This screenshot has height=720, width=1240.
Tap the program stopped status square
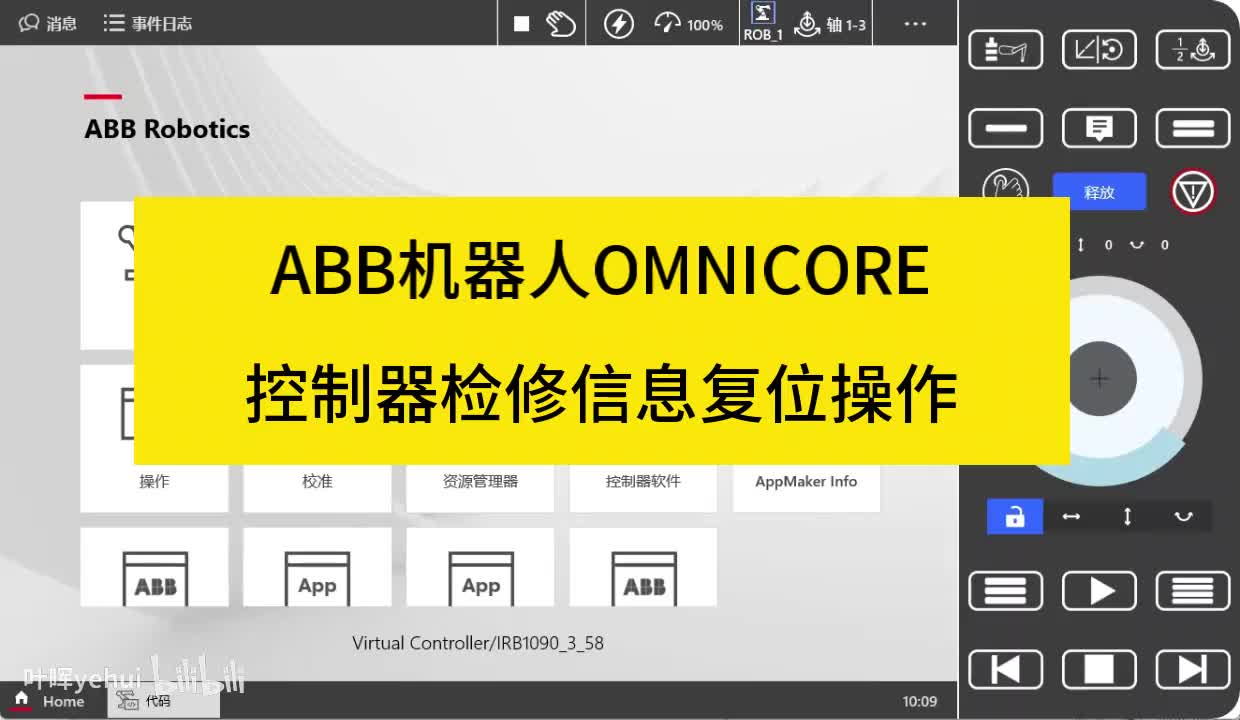521,24
